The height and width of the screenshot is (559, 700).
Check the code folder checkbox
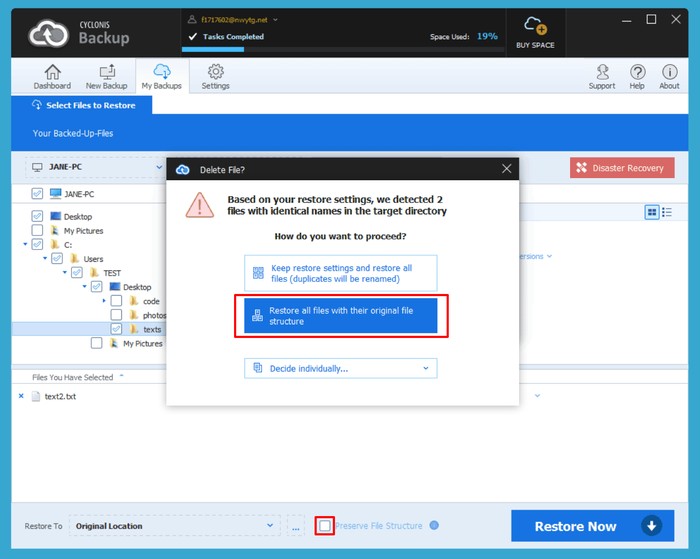(117, 301)
